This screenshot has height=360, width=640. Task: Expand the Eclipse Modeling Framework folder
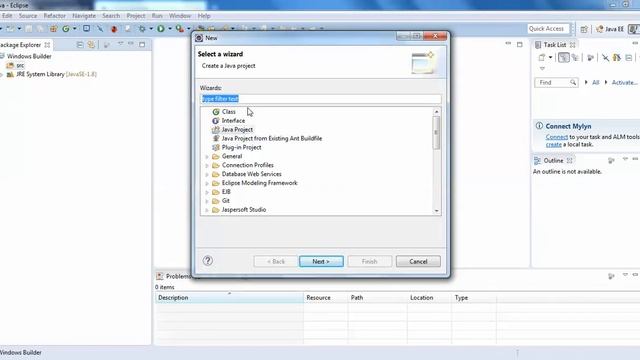click(x=207, y=184)
